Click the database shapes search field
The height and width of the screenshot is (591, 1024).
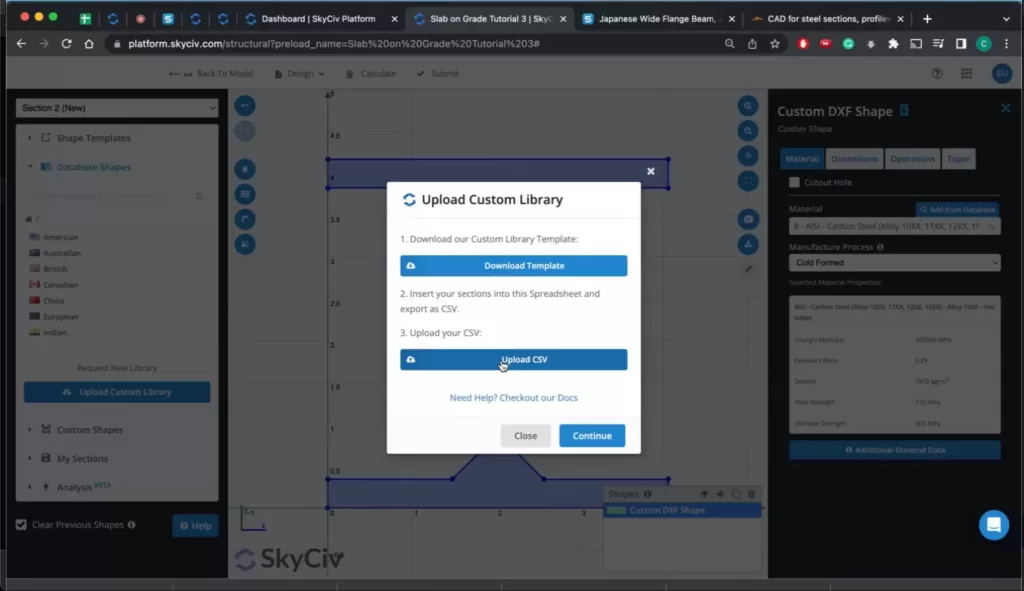point(116,196)
